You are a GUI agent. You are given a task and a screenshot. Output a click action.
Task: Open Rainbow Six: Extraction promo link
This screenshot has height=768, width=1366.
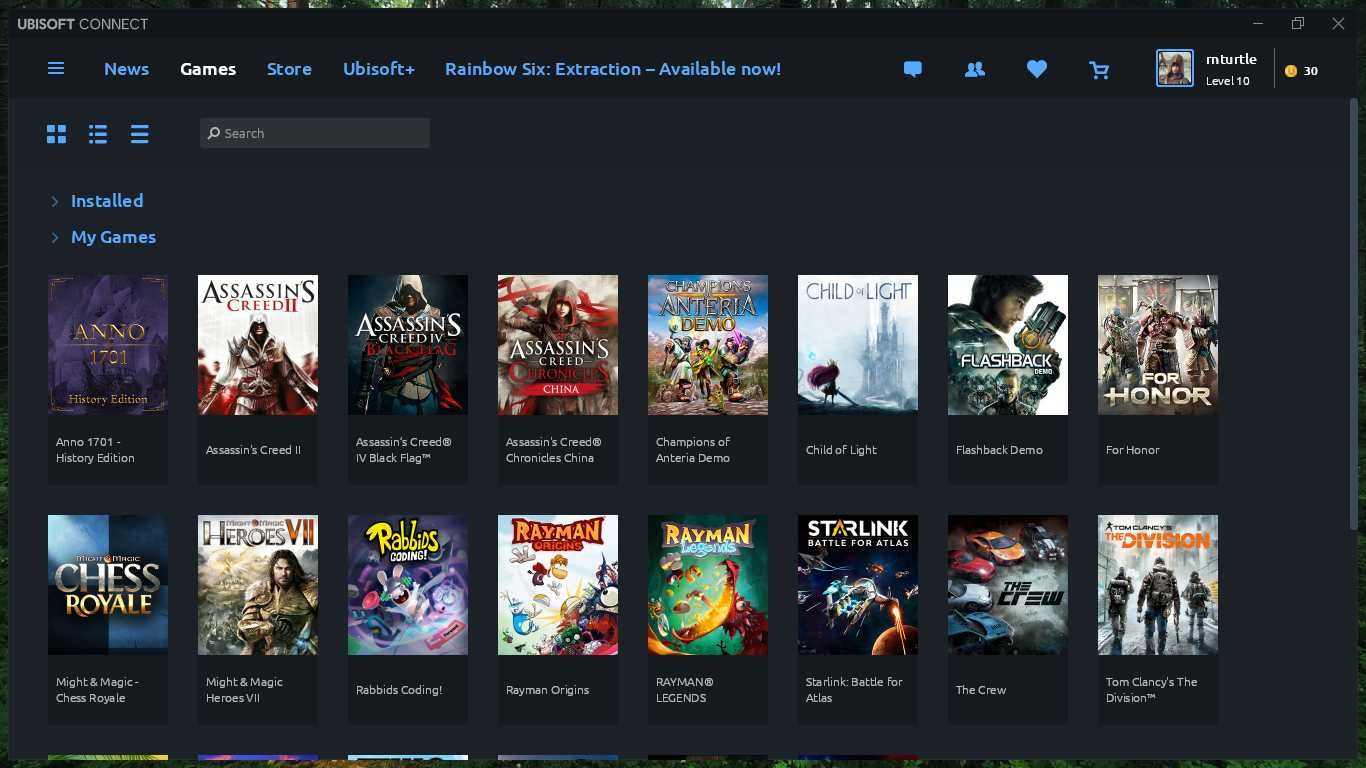(613, 69)
